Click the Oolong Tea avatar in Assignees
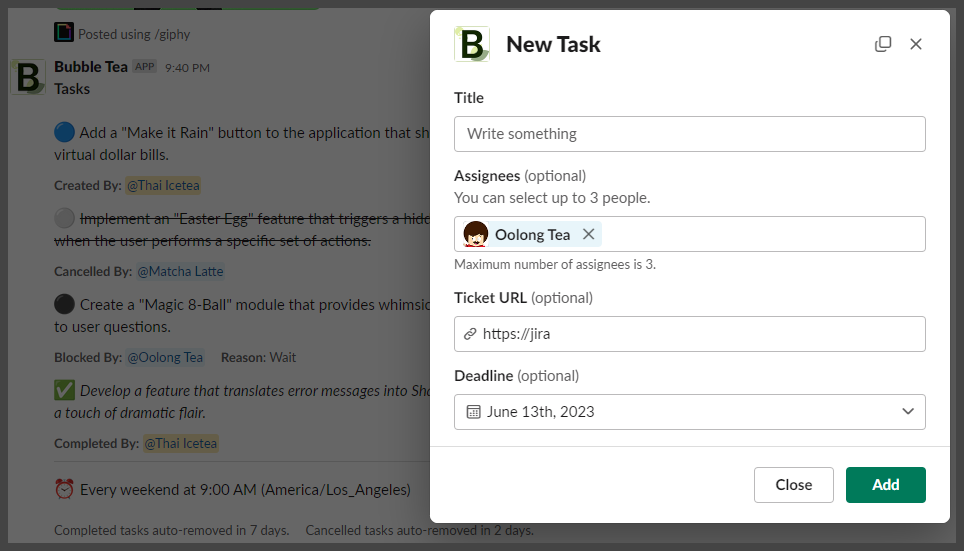 point(476,234)
